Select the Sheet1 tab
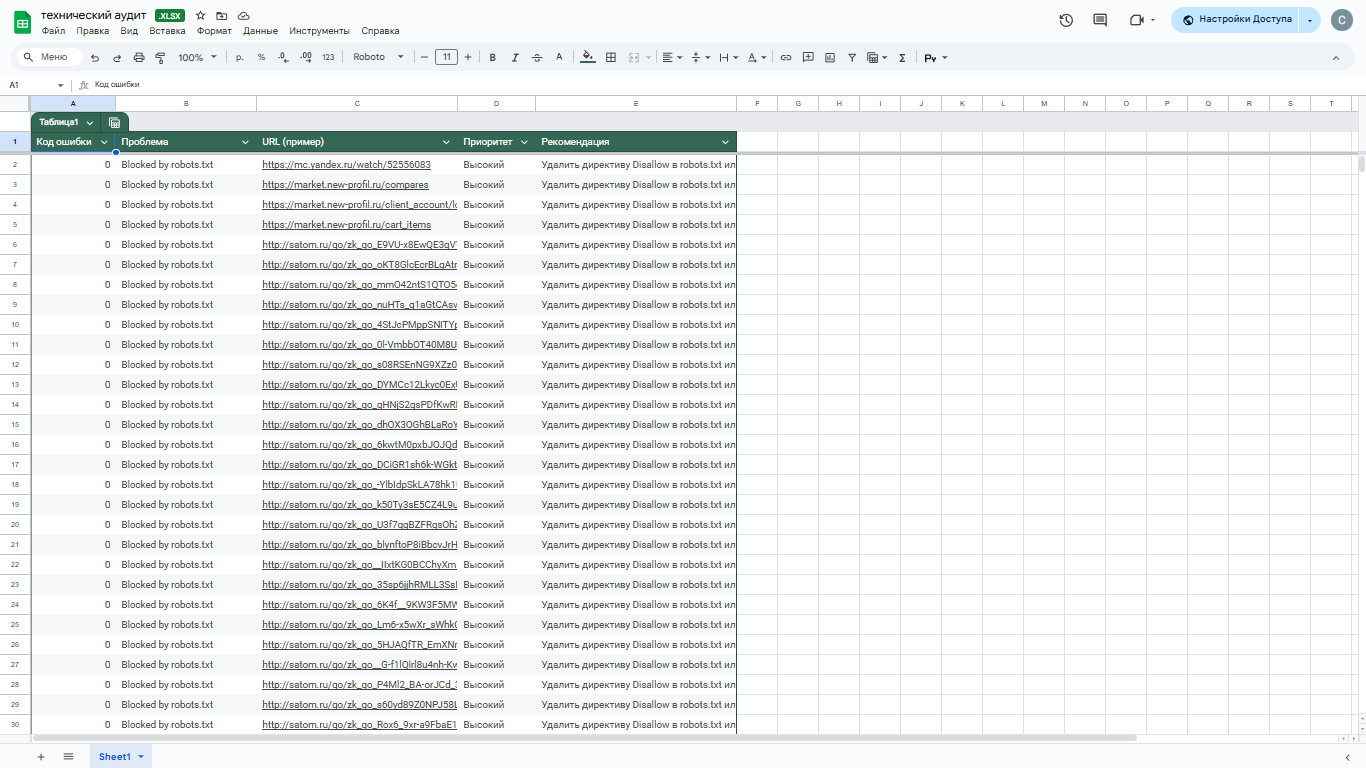This screenshot has width=1366, height=768. click(120, 757)
